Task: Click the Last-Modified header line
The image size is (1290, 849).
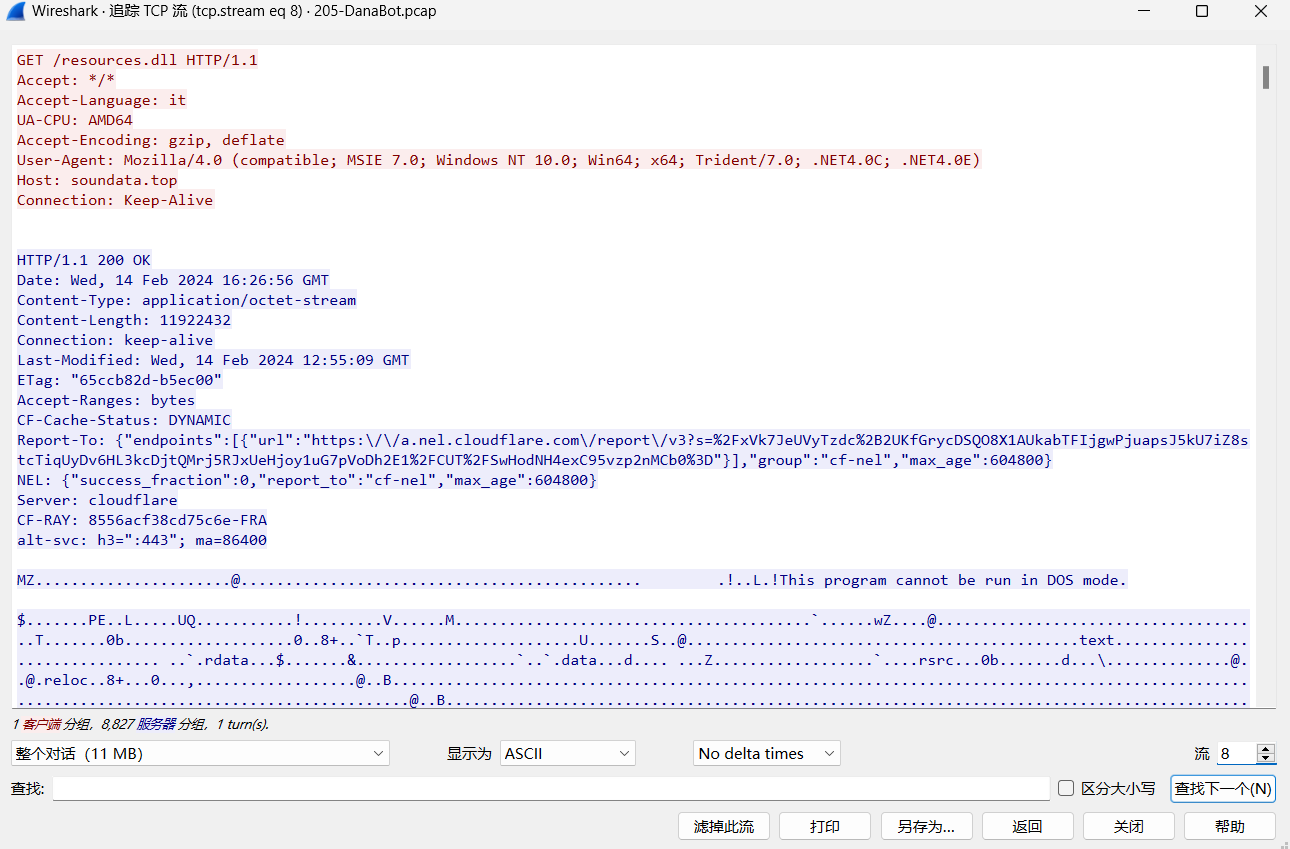Action: coord(213,360)
